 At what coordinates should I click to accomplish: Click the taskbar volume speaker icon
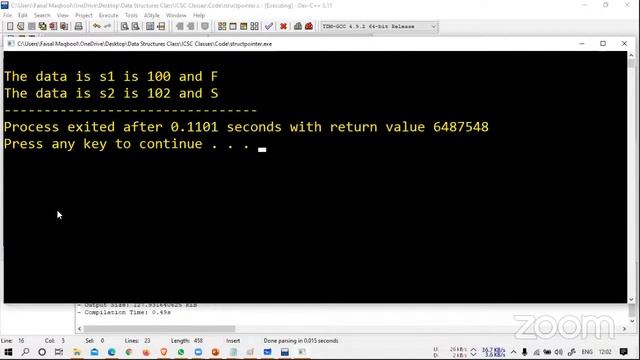point(559,352)
